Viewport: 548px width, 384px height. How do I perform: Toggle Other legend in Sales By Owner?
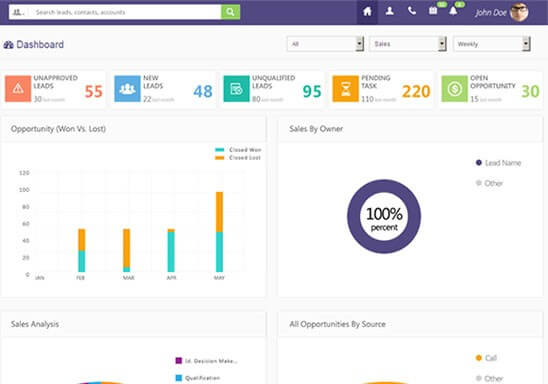click(489, 183)
